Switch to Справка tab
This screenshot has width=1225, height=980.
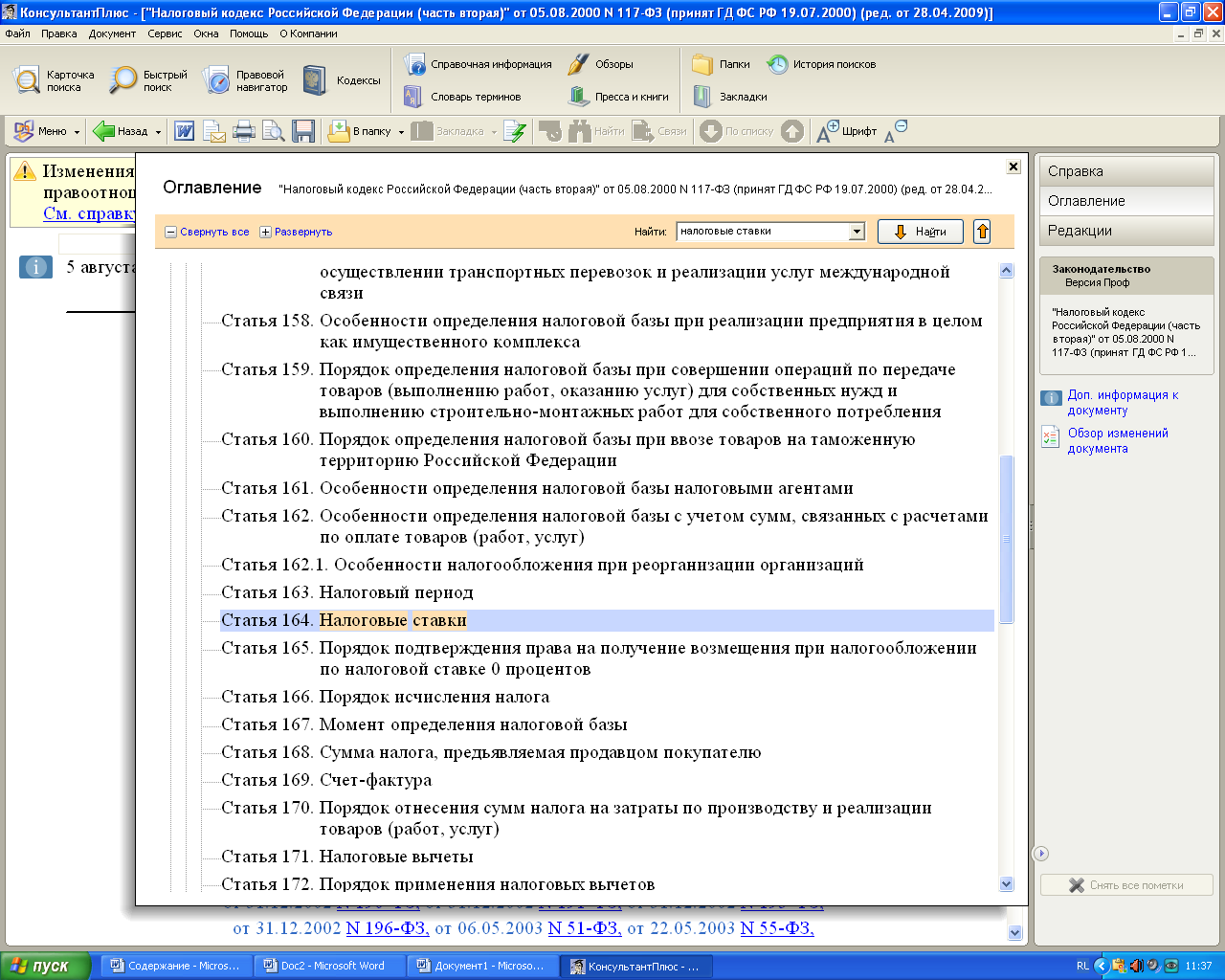[x=1126, y=171]
